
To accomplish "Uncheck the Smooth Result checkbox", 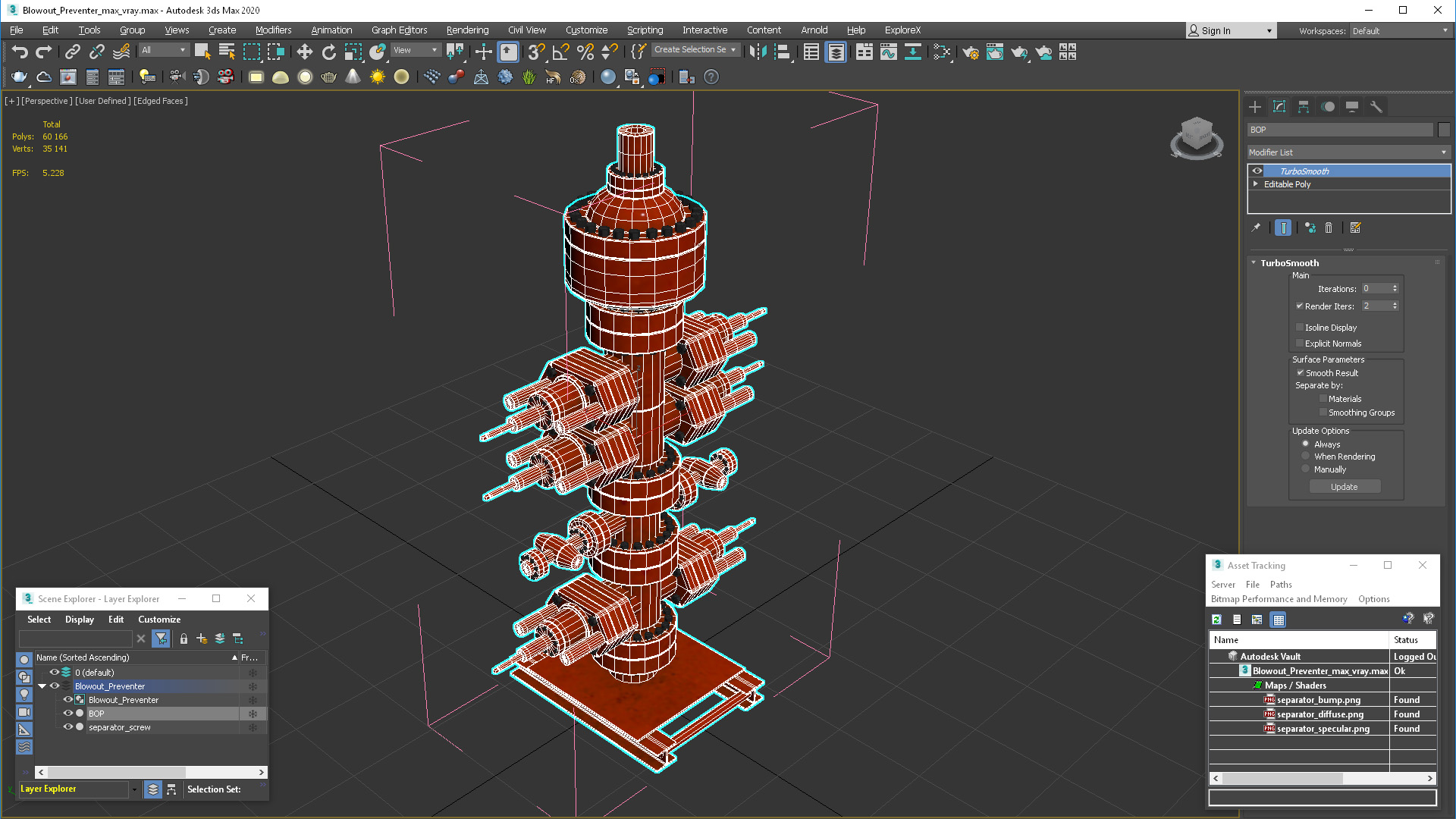I will [1300, 373].
